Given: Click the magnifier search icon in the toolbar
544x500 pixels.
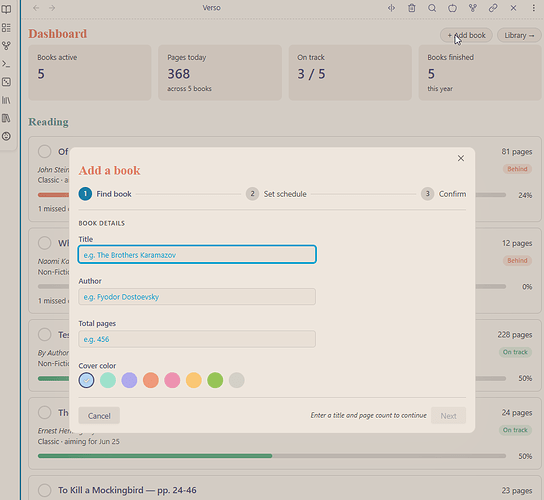Looking at the screenshot, I should click(x=432, y=8).
